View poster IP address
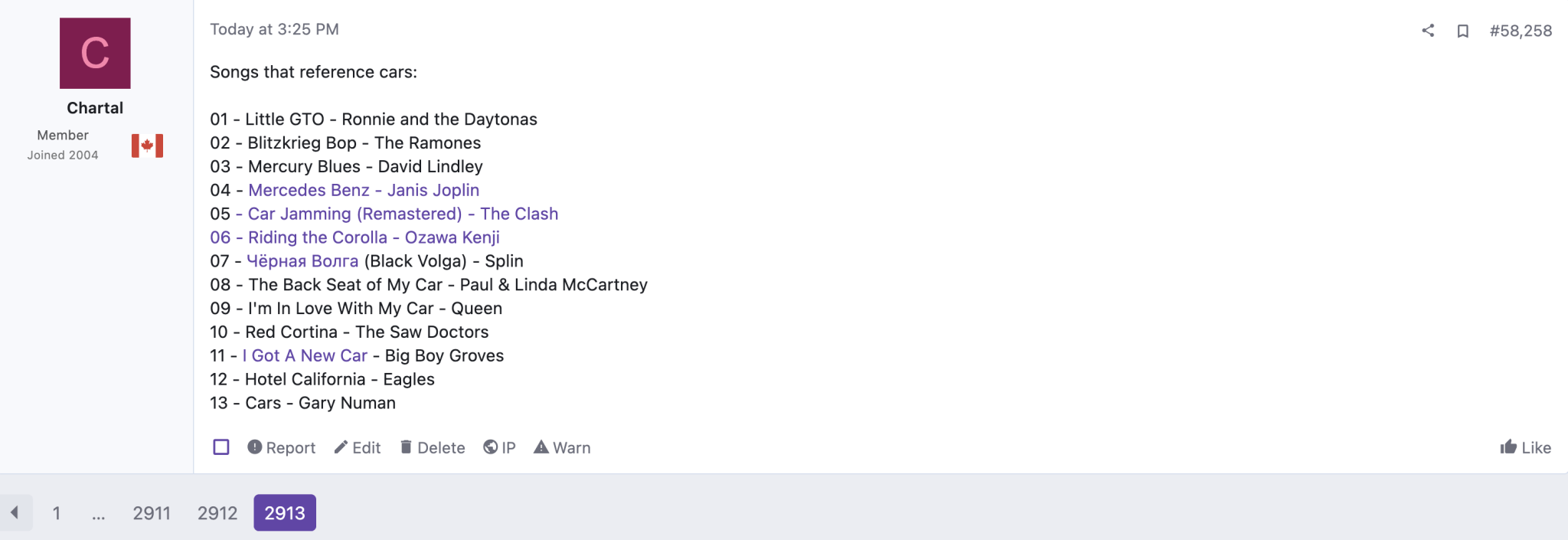This screenshot has height=540, width=1568. pos(499,447)
